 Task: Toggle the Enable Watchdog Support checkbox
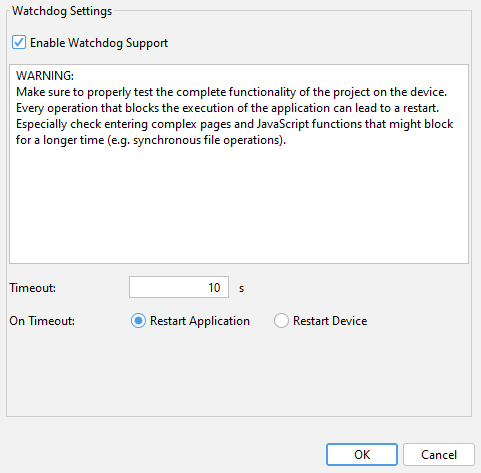point(19,43)
